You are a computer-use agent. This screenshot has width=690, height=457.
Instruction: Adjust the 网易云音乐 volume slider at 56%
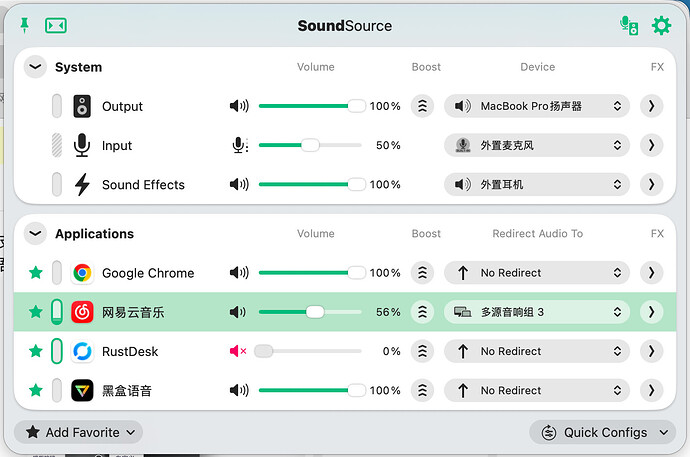[310, 312]
